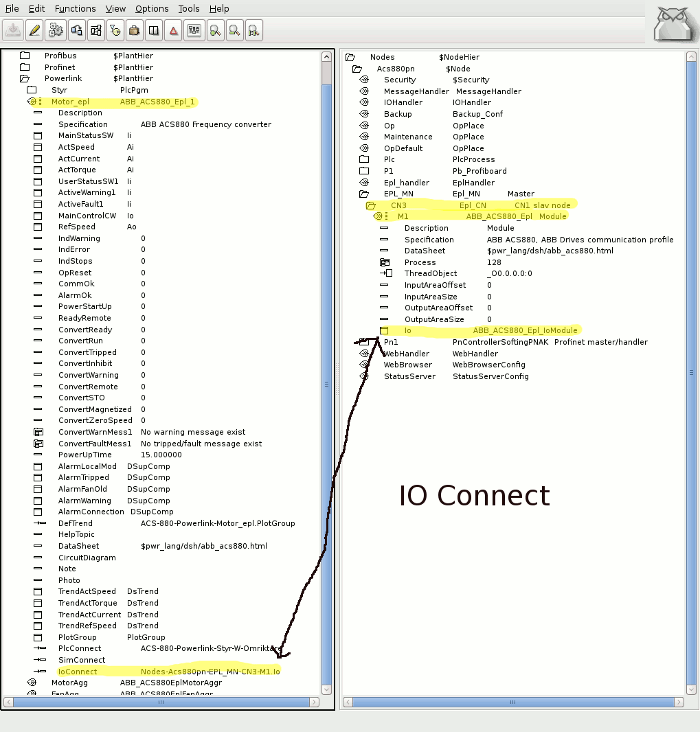Click the zoom out magnifier icon
Viewport: 700px width, 732px height.
pyautogui.click(x=234, y=30)
